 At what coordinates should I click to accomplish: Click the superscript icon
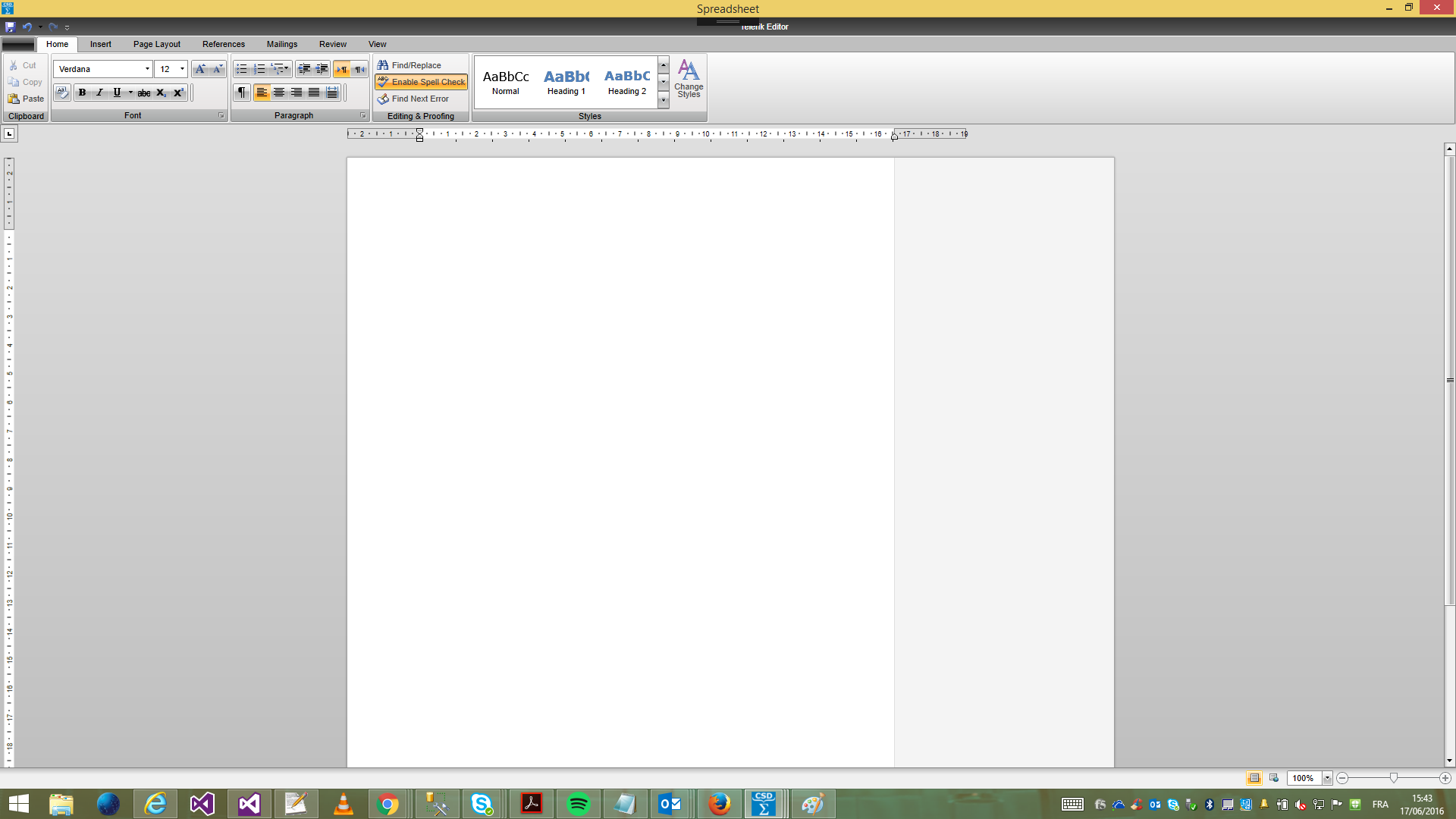(178, 93)
